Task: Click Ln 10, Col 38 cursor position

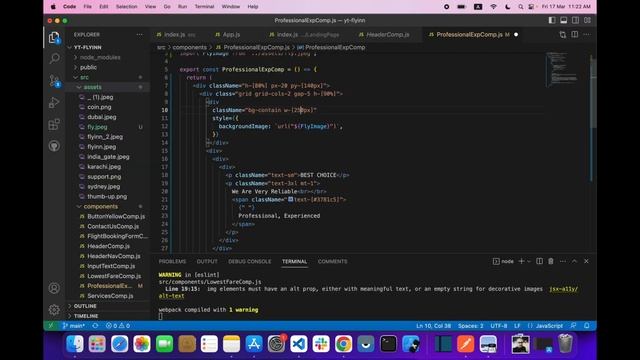Action: pyautogui.click(x=433, y=326)
